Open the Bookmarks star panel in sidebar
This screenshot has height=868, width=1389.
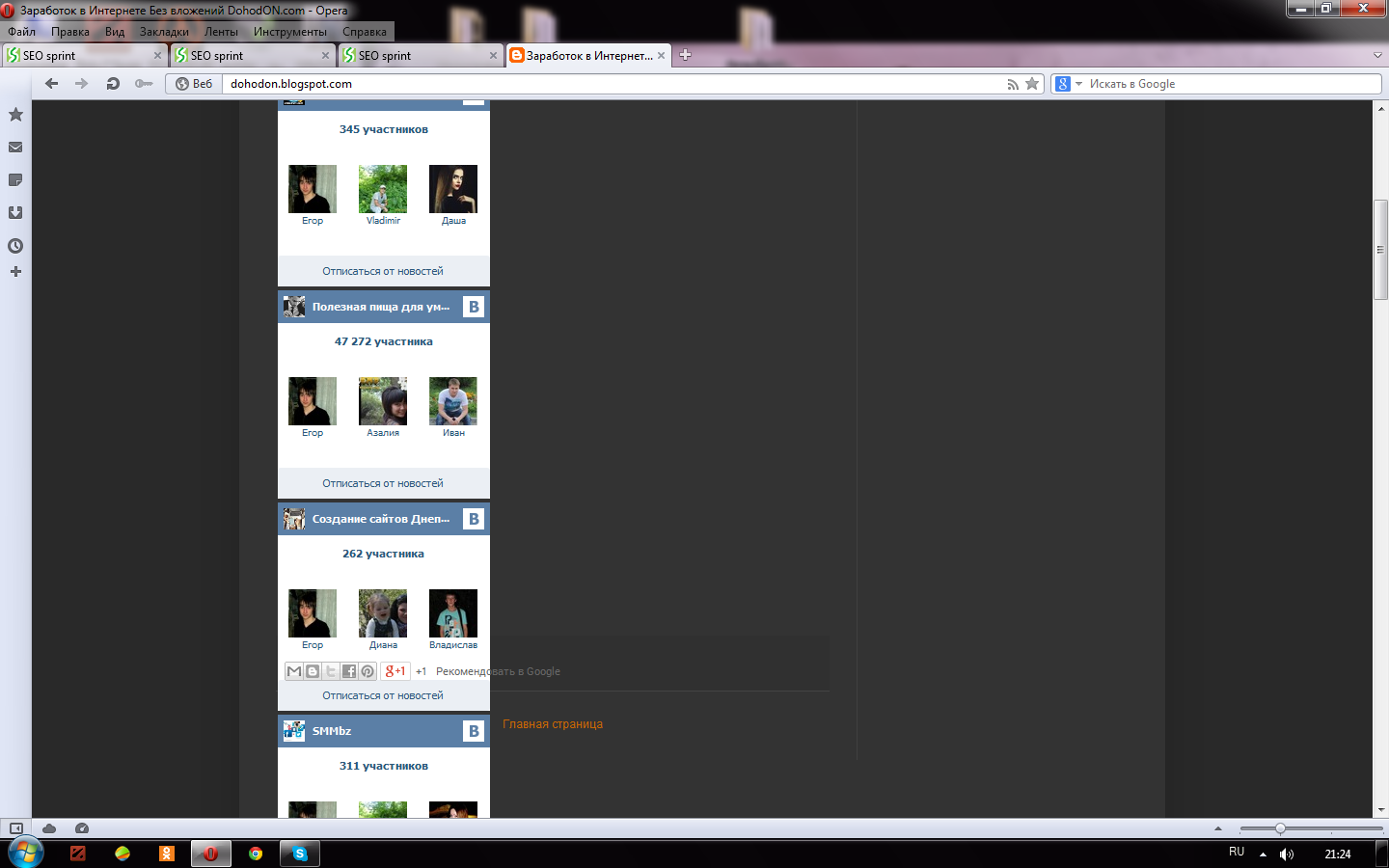[x=15, y=115]
